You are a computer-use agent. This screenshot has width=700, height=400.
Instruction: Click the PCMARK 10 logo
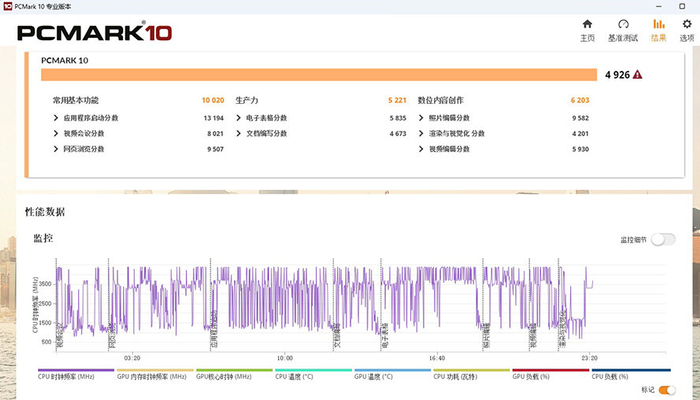95,33
